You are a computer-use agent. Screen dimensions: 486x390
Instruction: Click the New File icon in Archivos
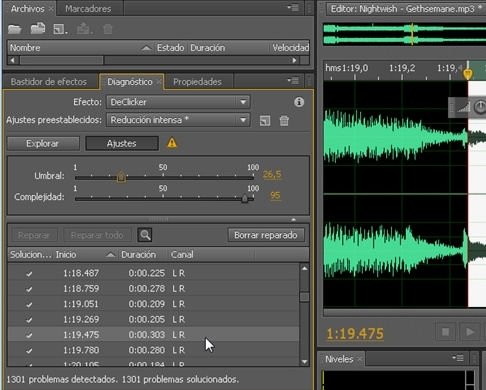coord(60,29)
